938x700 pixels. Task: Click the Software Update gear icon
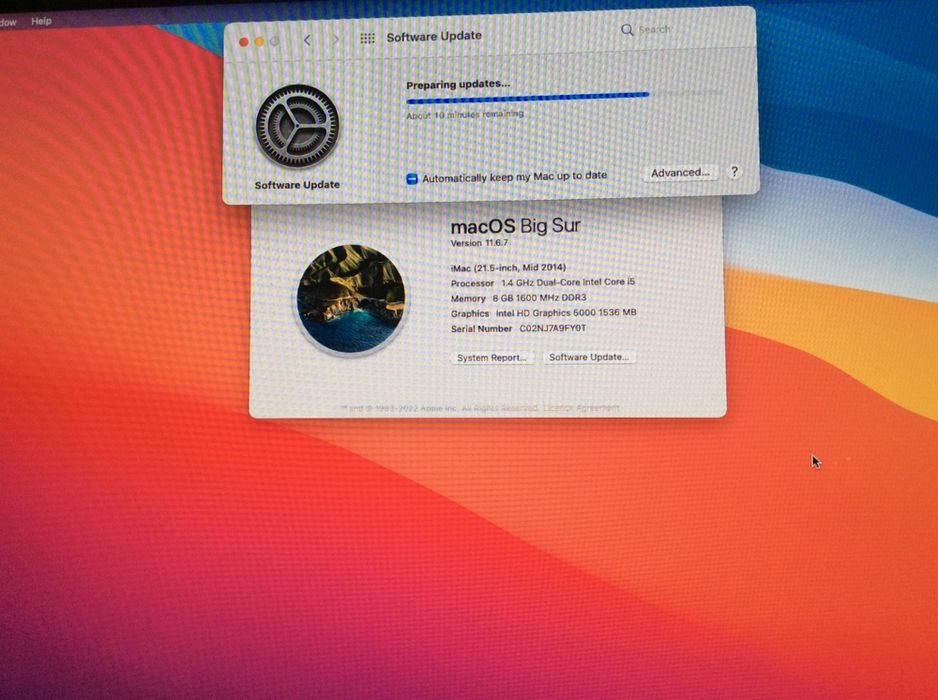click(297, 126)
